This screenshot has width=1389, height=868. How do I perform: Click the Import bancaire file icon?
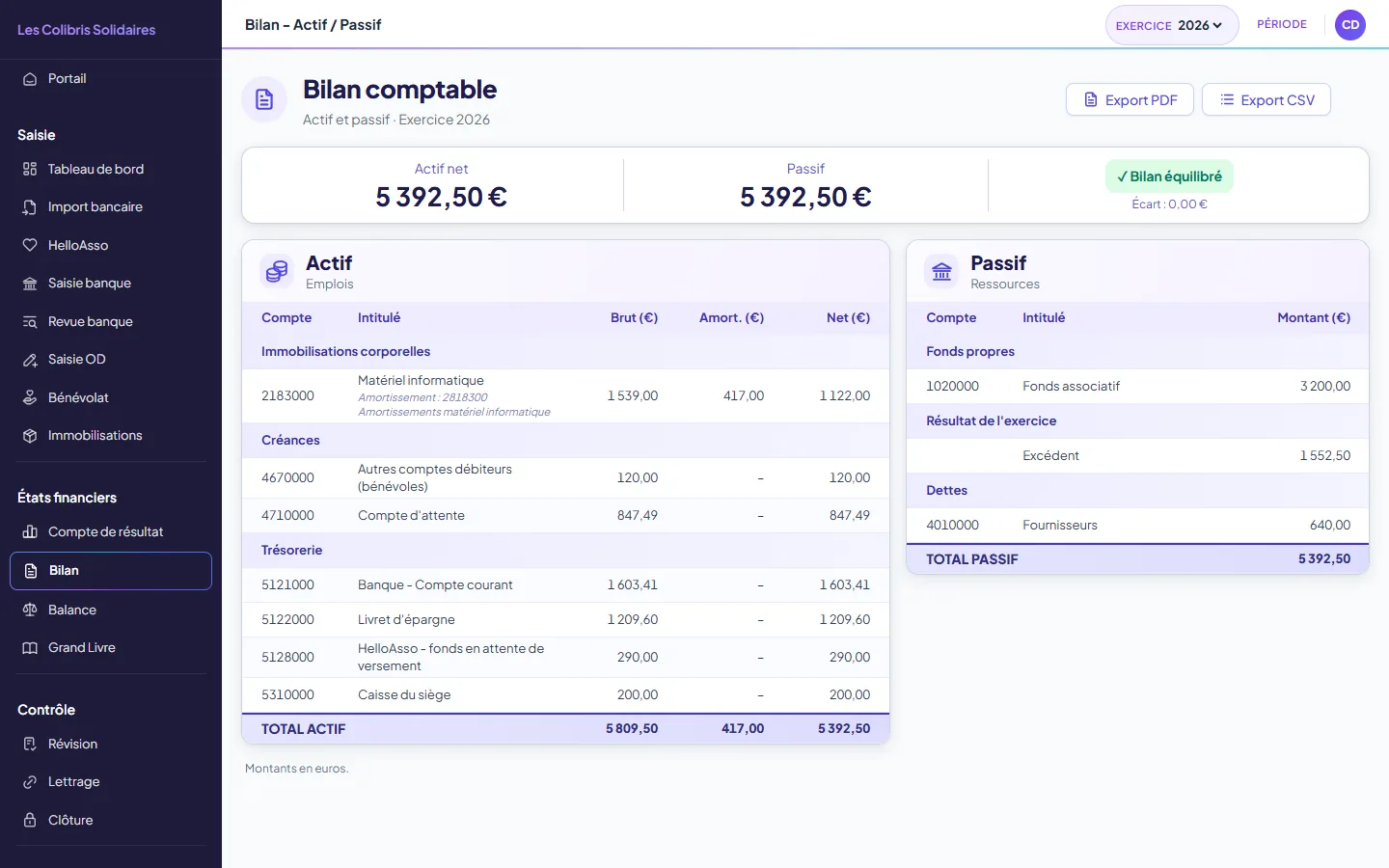[30, 207]
